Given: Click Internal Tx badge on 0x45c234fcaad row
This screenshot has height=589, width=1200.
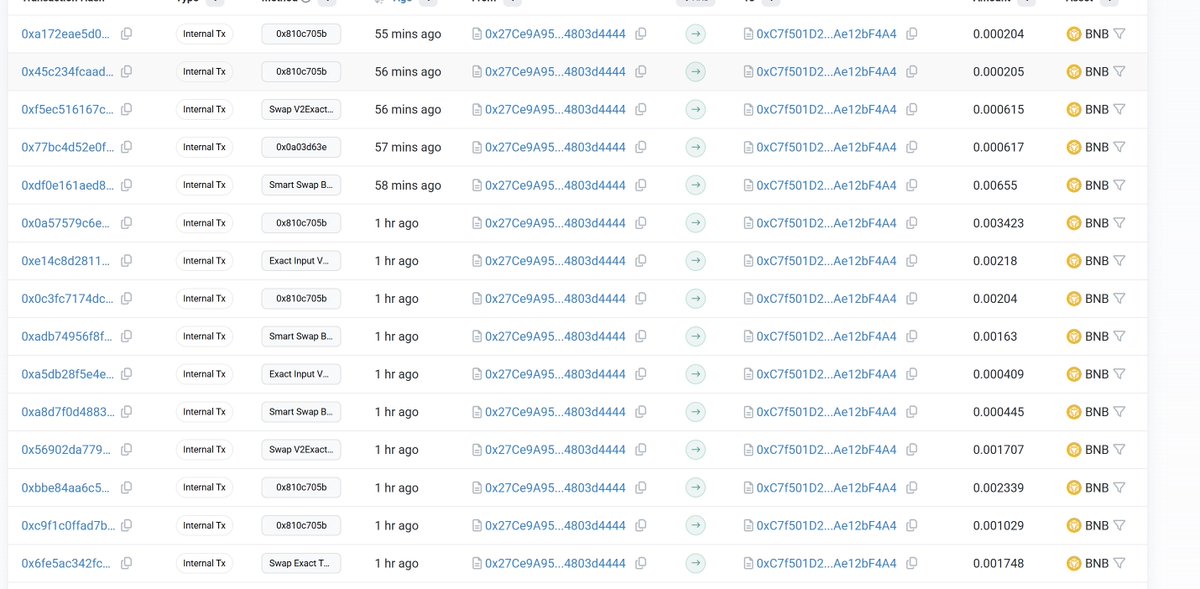Looking at the screenshot, I should [204, 72].
